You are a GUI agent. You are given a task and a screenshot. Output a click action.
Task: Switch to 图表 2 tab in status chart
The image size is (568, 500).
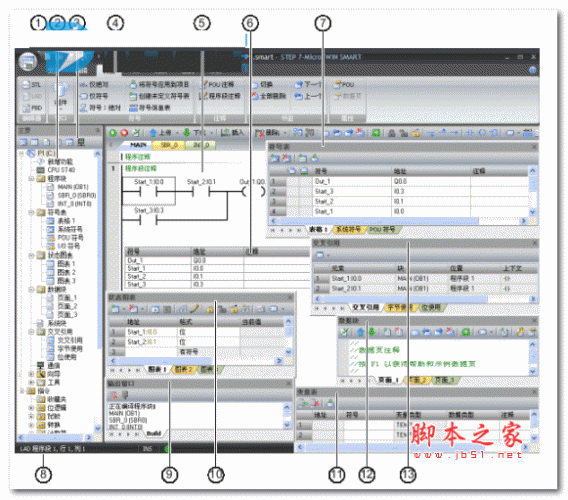click(x=183, y=370)
